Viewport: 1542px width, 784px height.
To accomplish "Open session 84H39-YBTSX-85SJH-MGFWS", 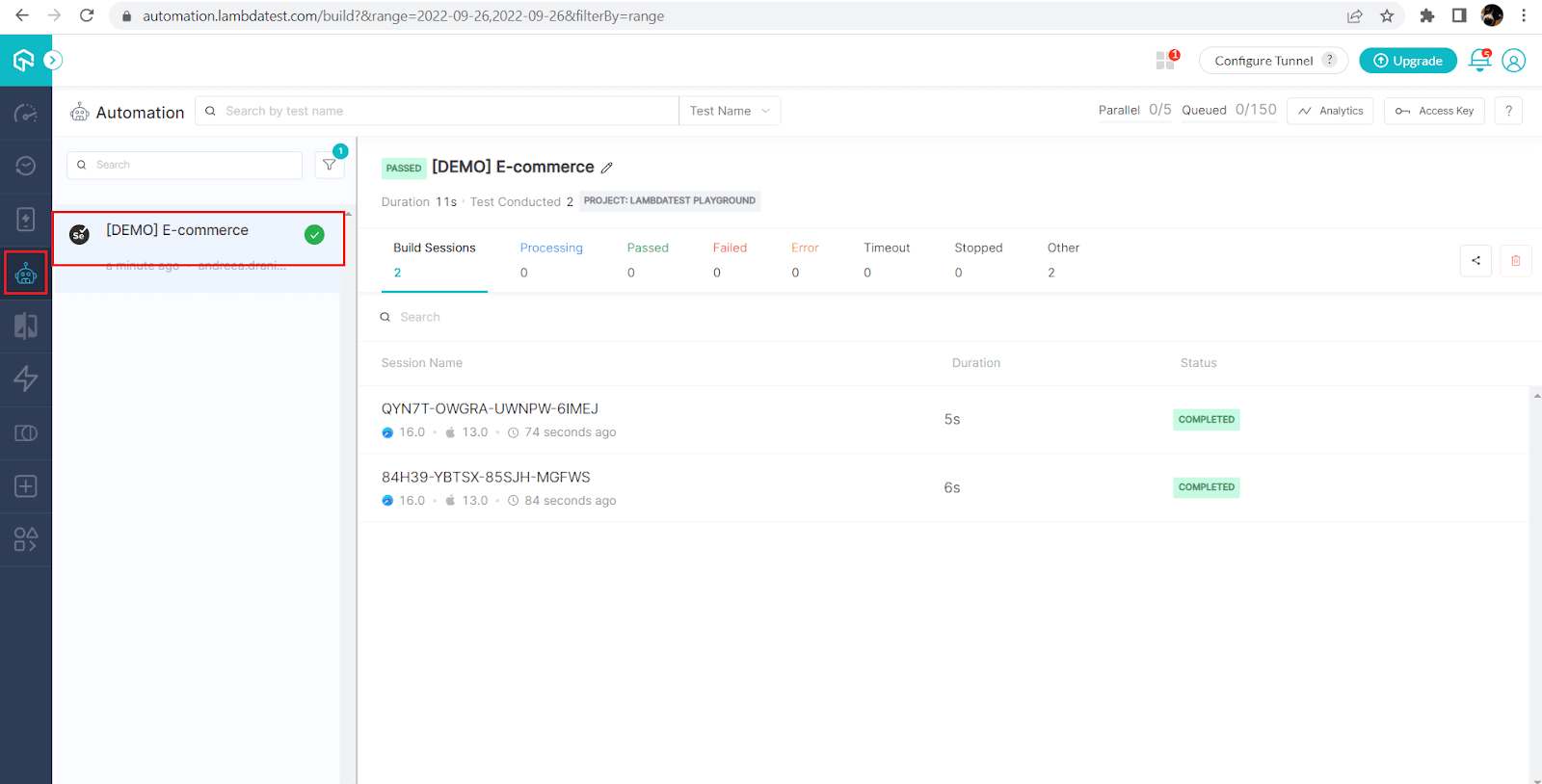I will click(x=486, y=477).
